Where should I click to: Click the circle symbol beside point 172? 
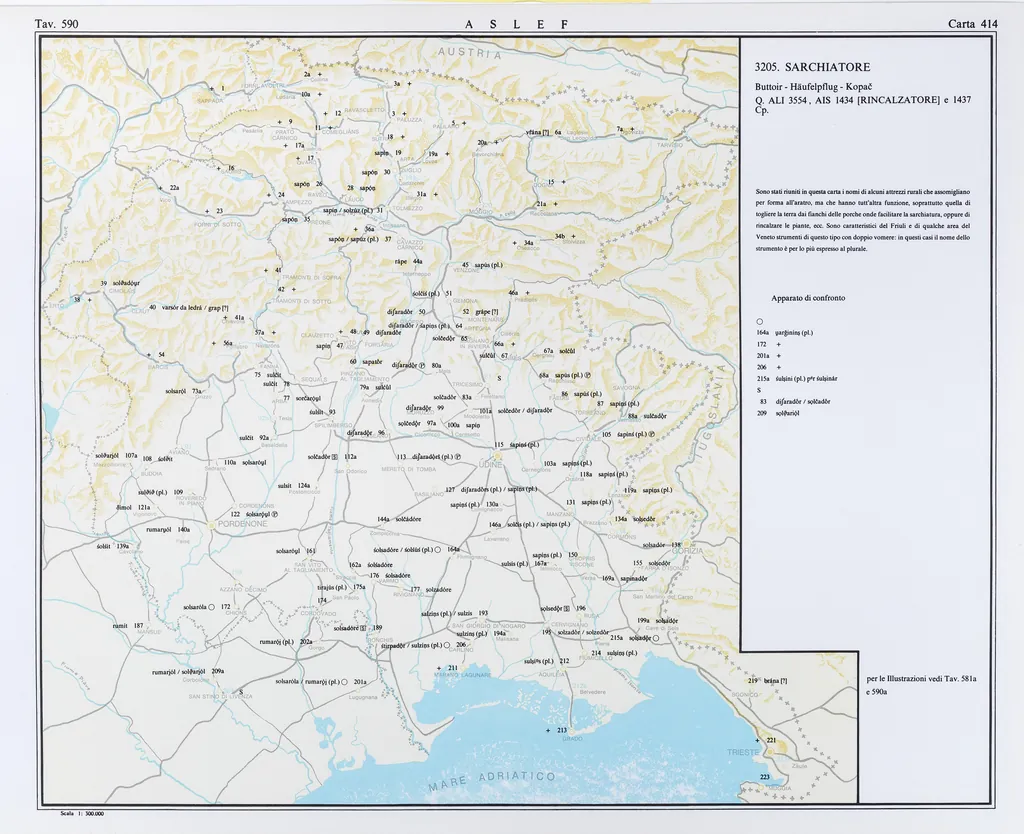point(212,607)
